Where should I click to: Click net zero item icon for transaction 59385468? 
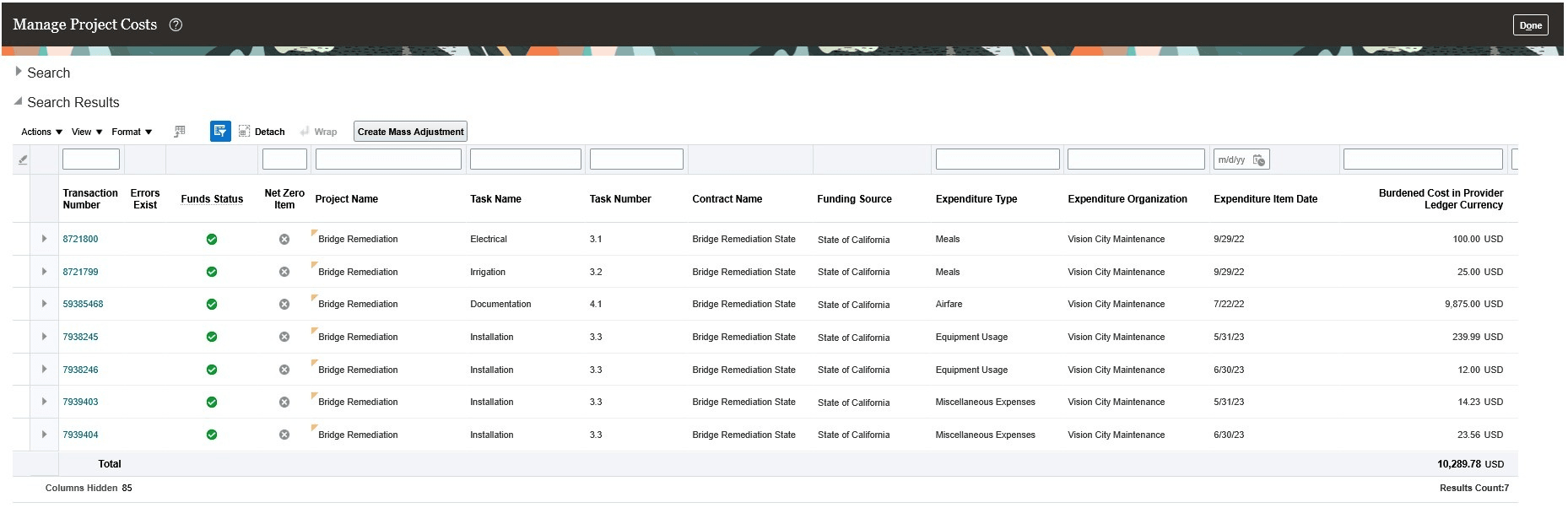point(284,305)
